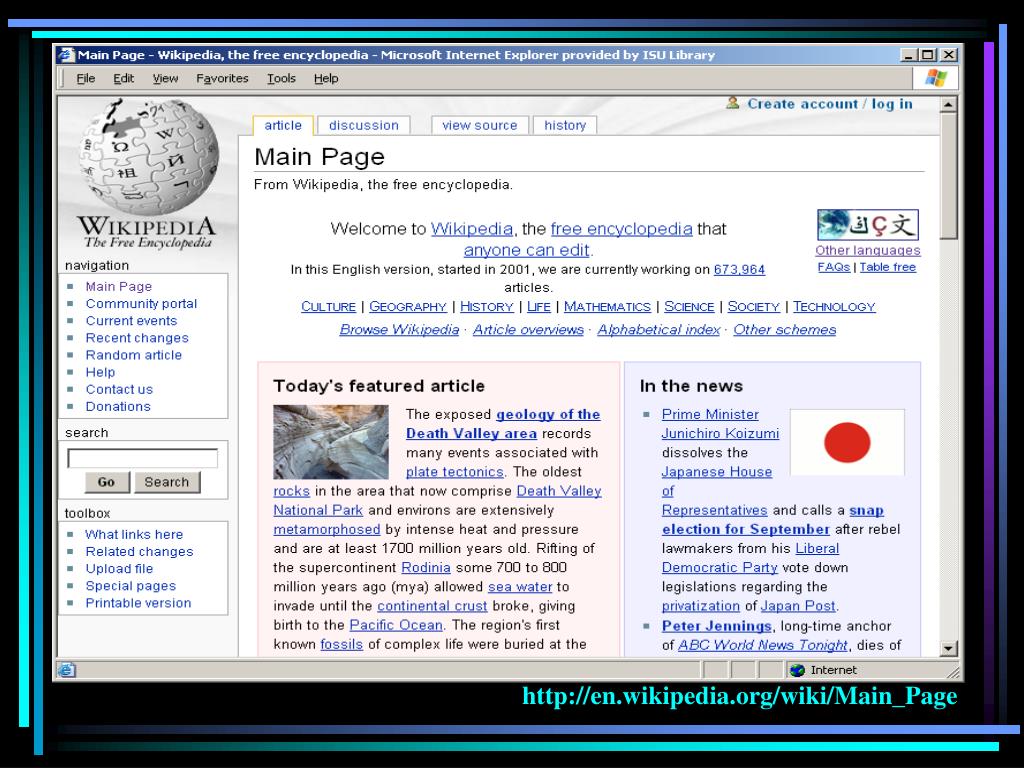Click the IE icon in the status bar
This screenshot has width=1024, height=768.
click(67, 670)
